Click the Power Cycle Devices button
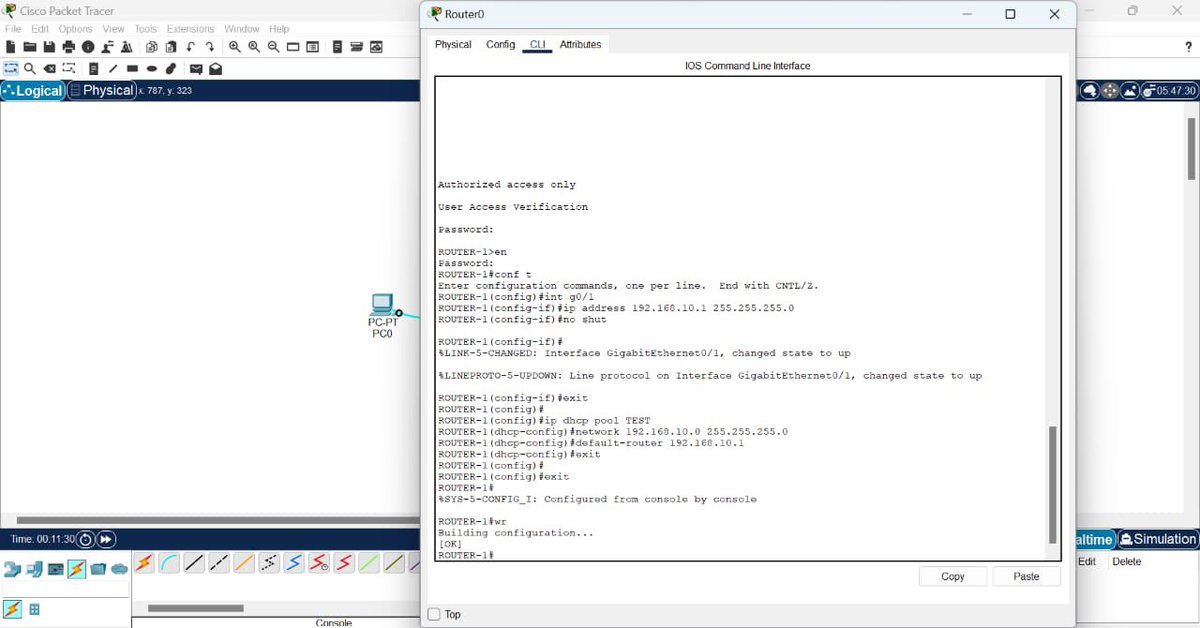The width and height of the screenshot is (1200, 628). [x=85, y=539]
